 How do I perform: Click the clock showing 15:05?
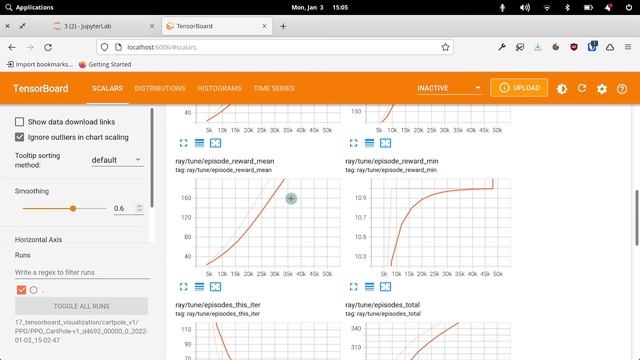tap(340, 7)
